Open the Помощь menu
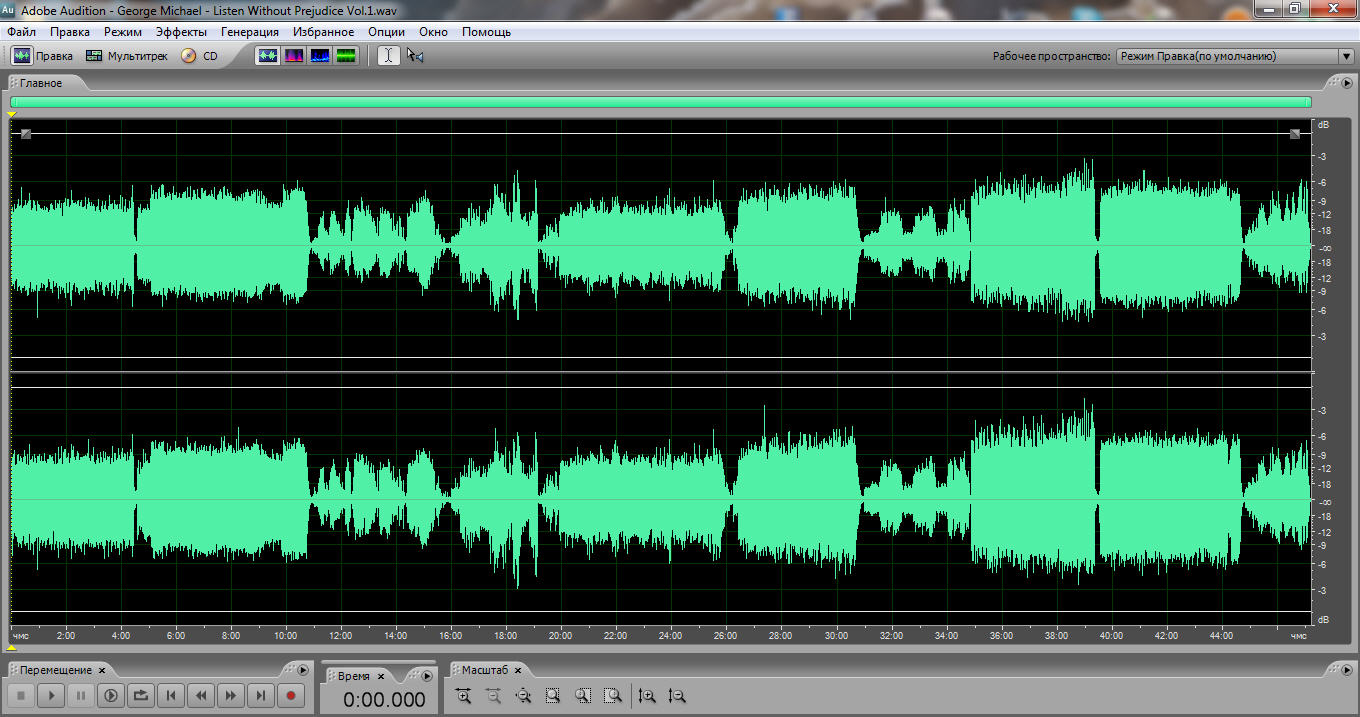Viewport: 1360px width, 717px height. point(486,32)
